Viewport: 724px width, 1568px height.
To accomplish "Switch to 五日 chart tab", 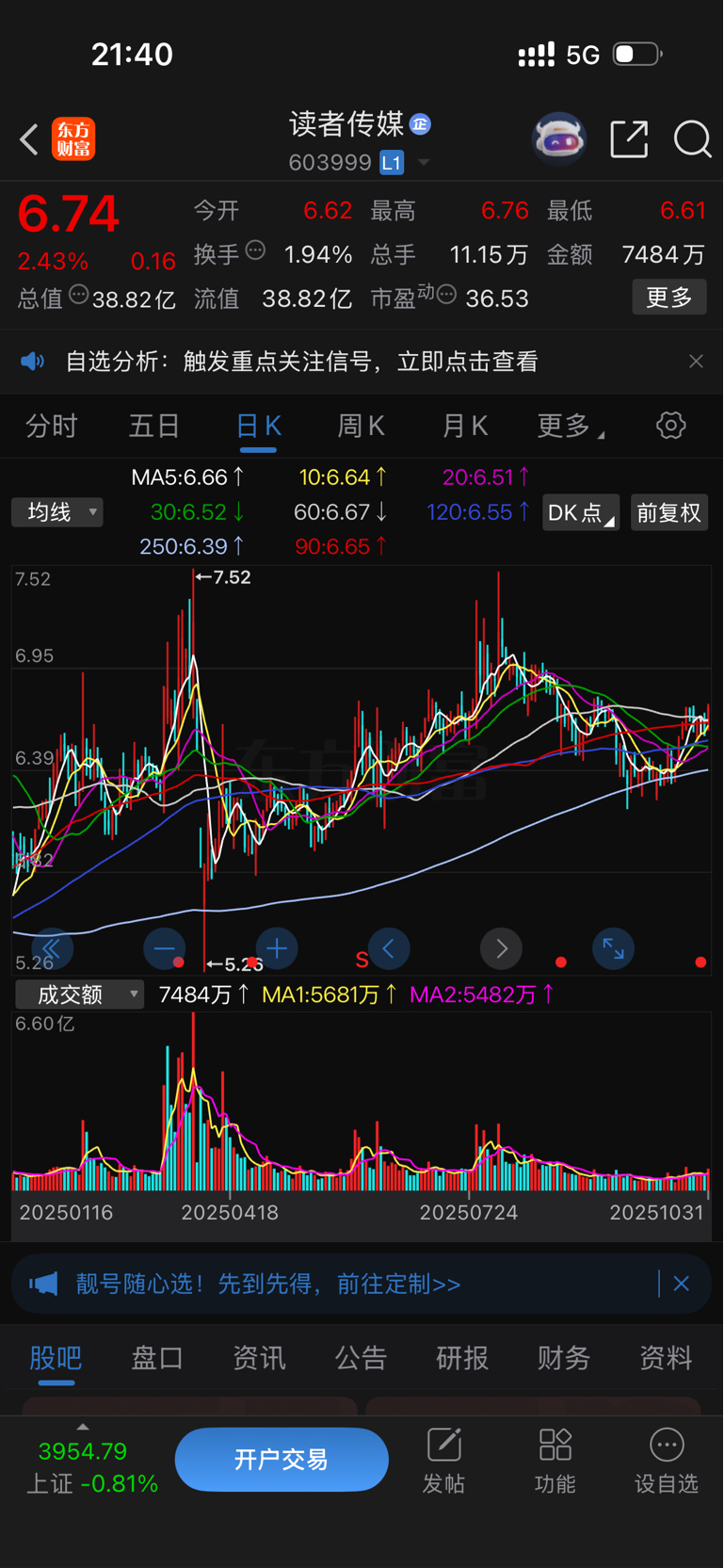I will pos(154,426).
